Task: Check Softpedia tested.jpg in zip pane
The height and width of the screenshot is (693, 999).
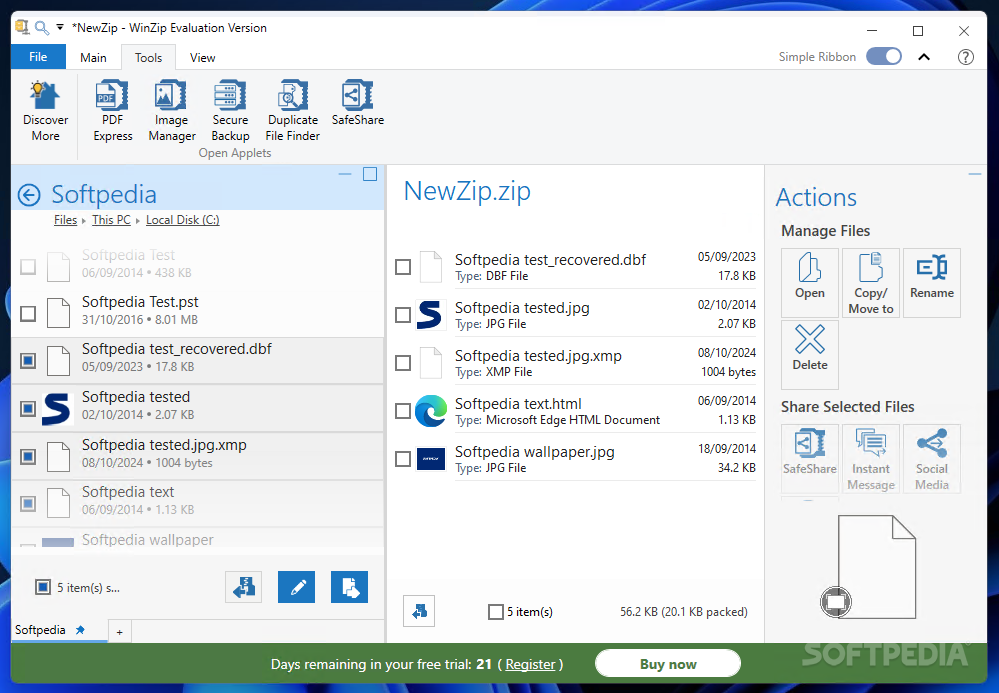Action: pyautogui.click(x=403, y=315)
